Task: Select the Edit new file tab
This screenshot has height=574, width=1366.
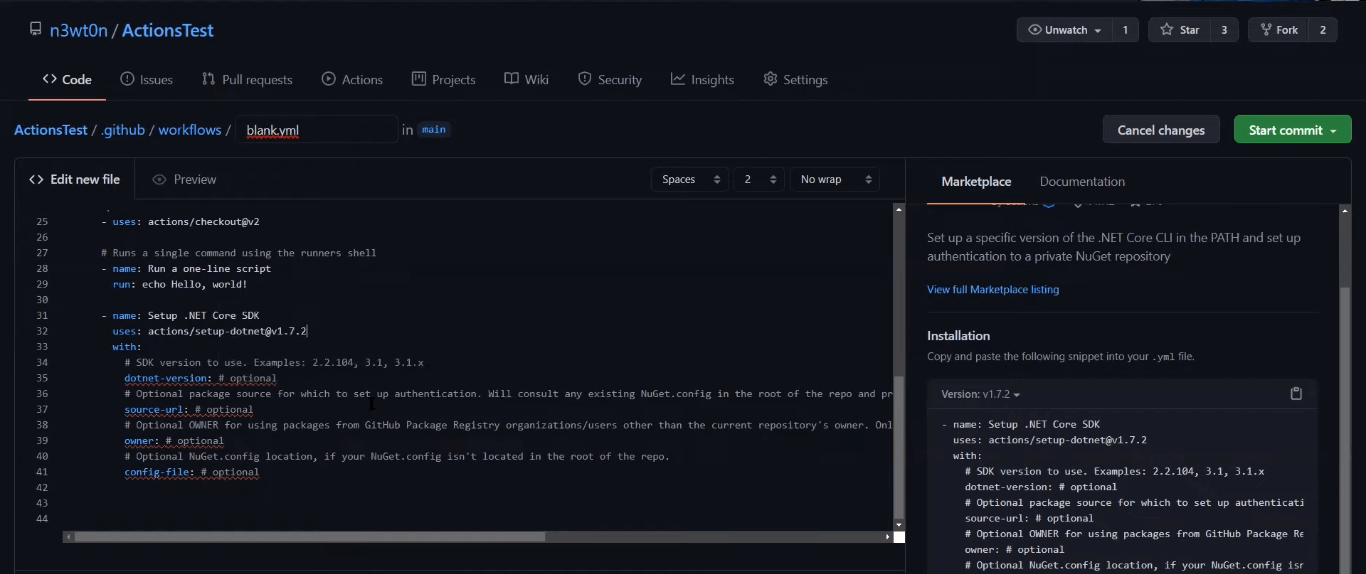Action: [x=75, y=179]
